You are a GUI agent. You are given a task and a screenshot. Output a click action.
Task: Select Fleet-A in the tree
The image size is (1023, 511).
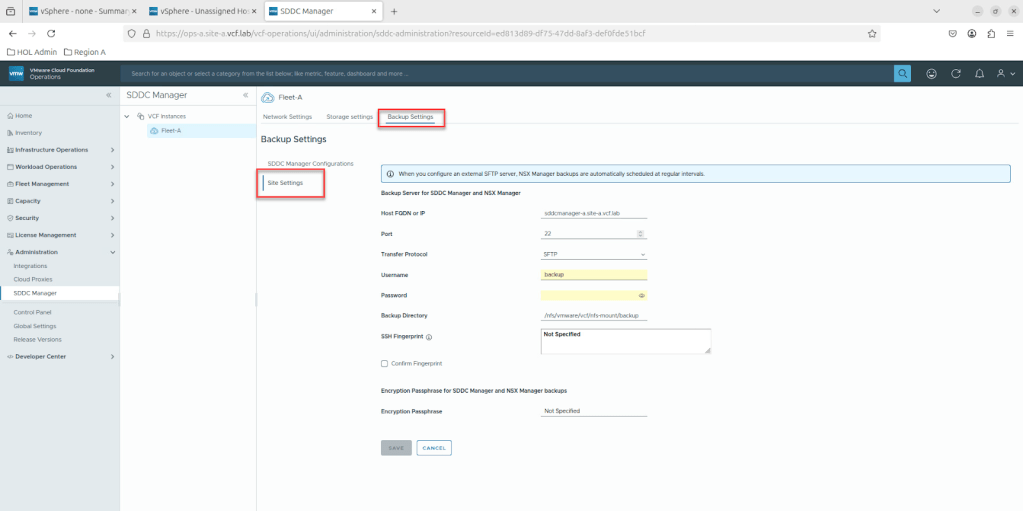click(x=171, y=131)
